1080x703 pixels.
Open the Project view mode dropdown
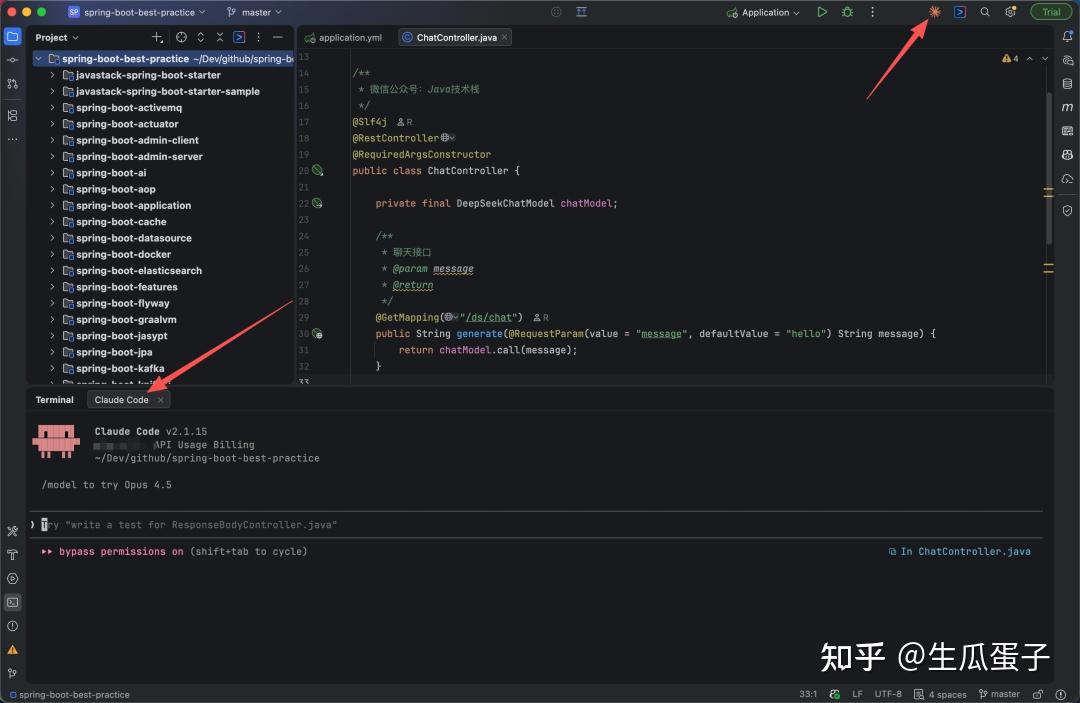pyautogui.click(x=57, y=37)
